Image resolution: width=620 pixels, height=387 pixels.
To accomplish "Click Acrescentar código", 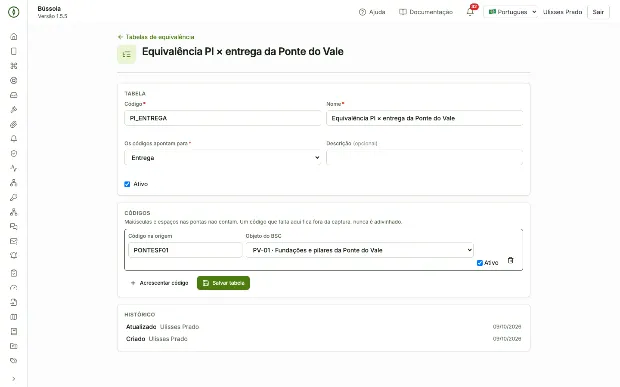I will pyautogui.click(x=160, y=283).
